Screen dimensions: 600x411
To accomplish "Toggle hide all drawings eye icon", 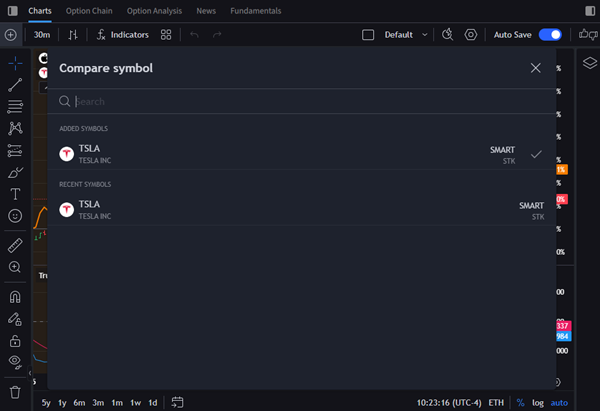I will (15, 362).
